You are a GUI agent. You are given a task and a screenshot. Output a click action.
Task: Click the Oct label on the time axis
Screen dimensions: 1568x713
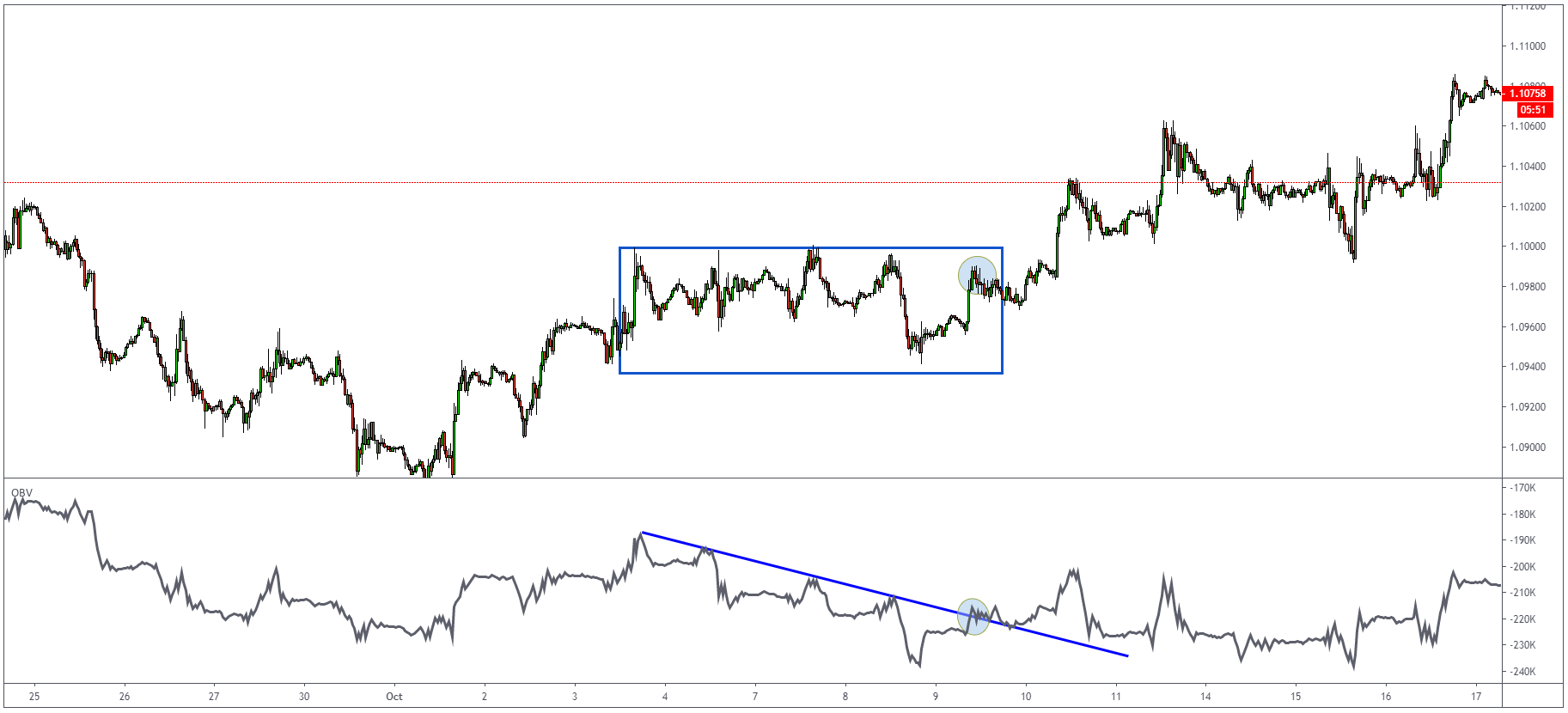[x=394, y=697]
